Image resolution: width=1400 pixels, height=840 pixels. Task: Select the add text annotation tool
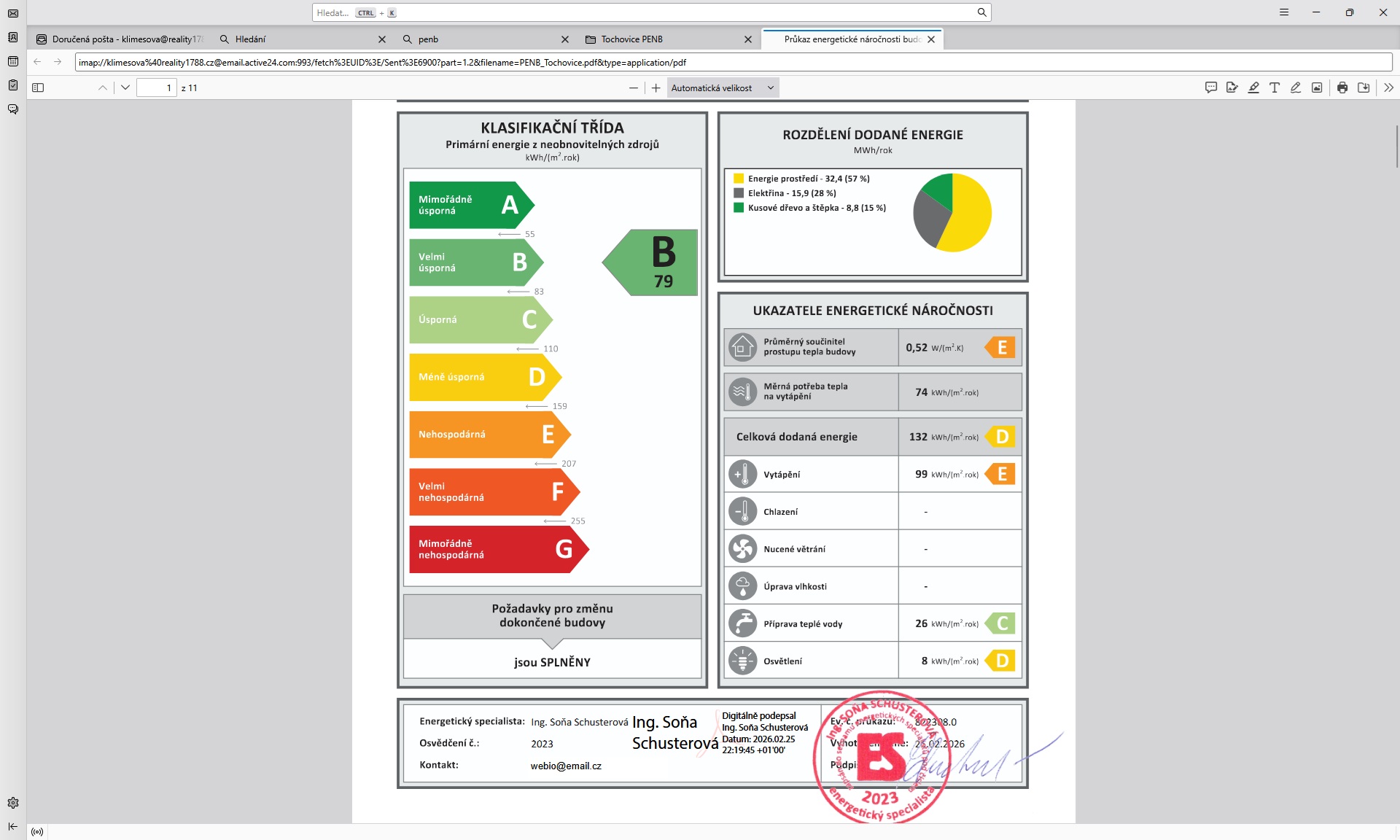[x=1275, y=87]
